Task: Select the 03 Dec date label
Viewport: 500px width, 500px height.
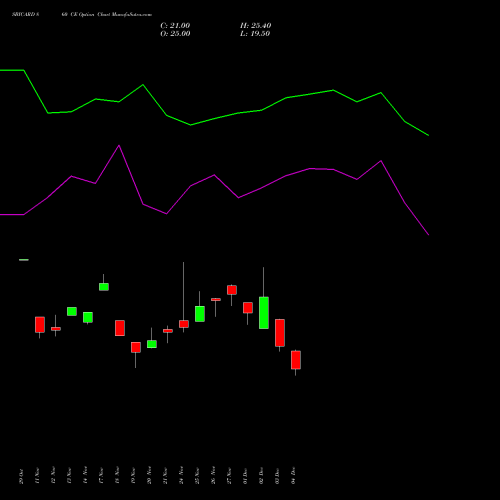Action: [277, 476]
